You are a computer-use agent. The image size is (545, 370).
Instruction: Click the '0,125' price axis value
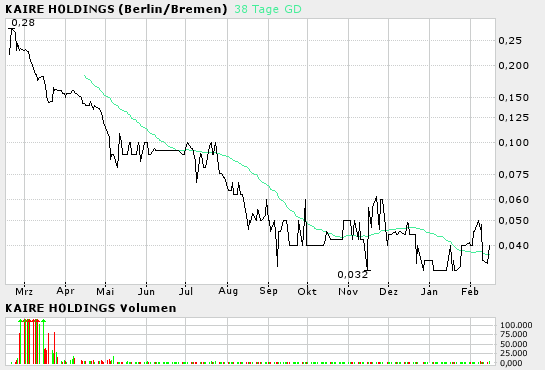click(x=513, y=118)
